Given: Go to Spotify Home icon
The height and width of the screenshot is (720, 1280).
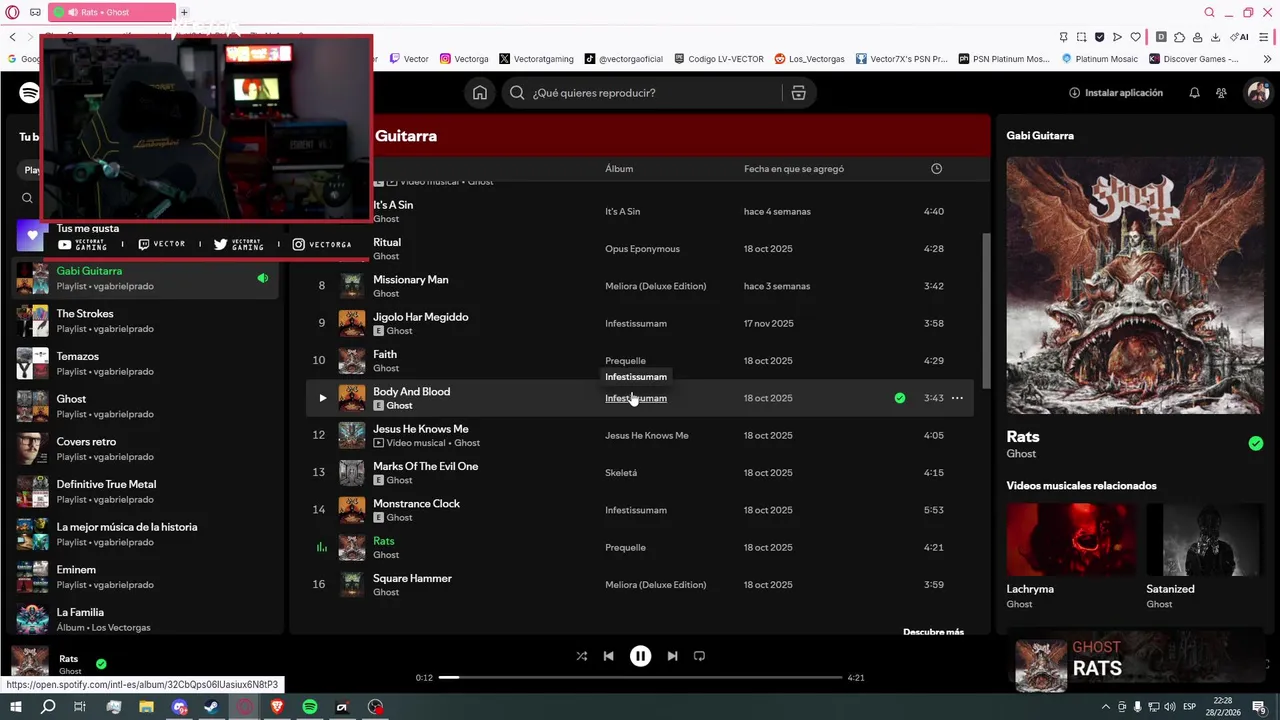Looking at the screenshot, I should [x=480, y=93].
